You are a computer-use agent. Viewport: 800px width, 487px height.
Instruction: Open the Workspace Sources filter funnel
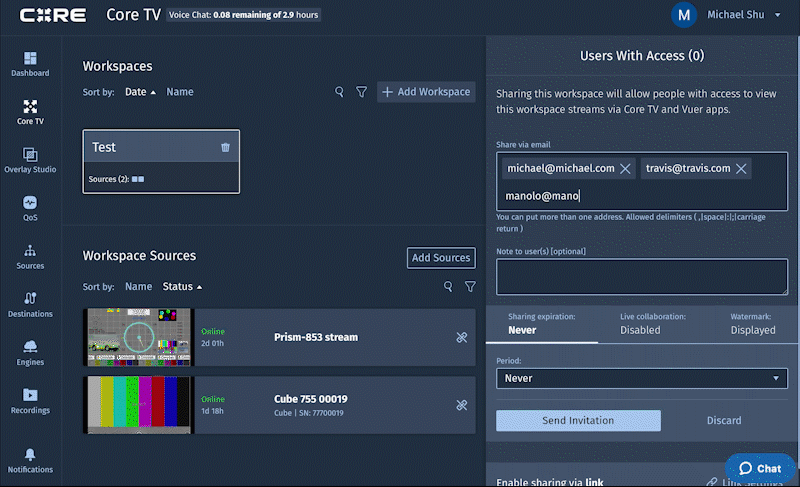pyautogui.click(x=470, y=287)
